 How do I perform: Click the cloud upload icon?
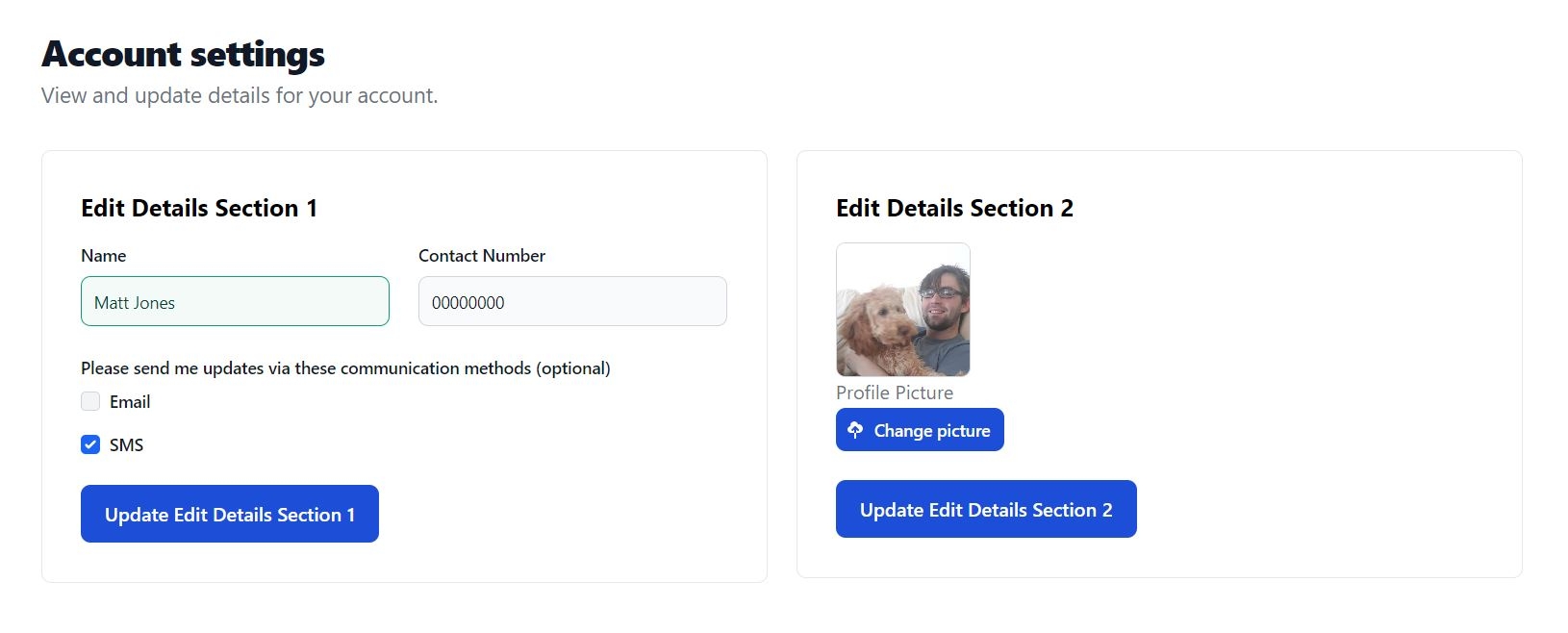click(x=854, y=429)
